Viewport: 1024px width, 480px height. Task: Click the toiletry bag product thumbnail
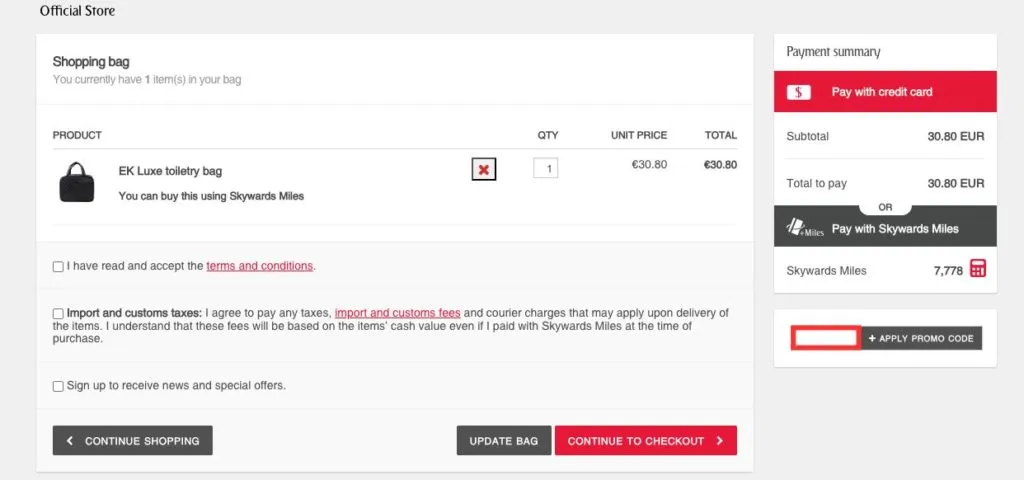coord(76,182)
